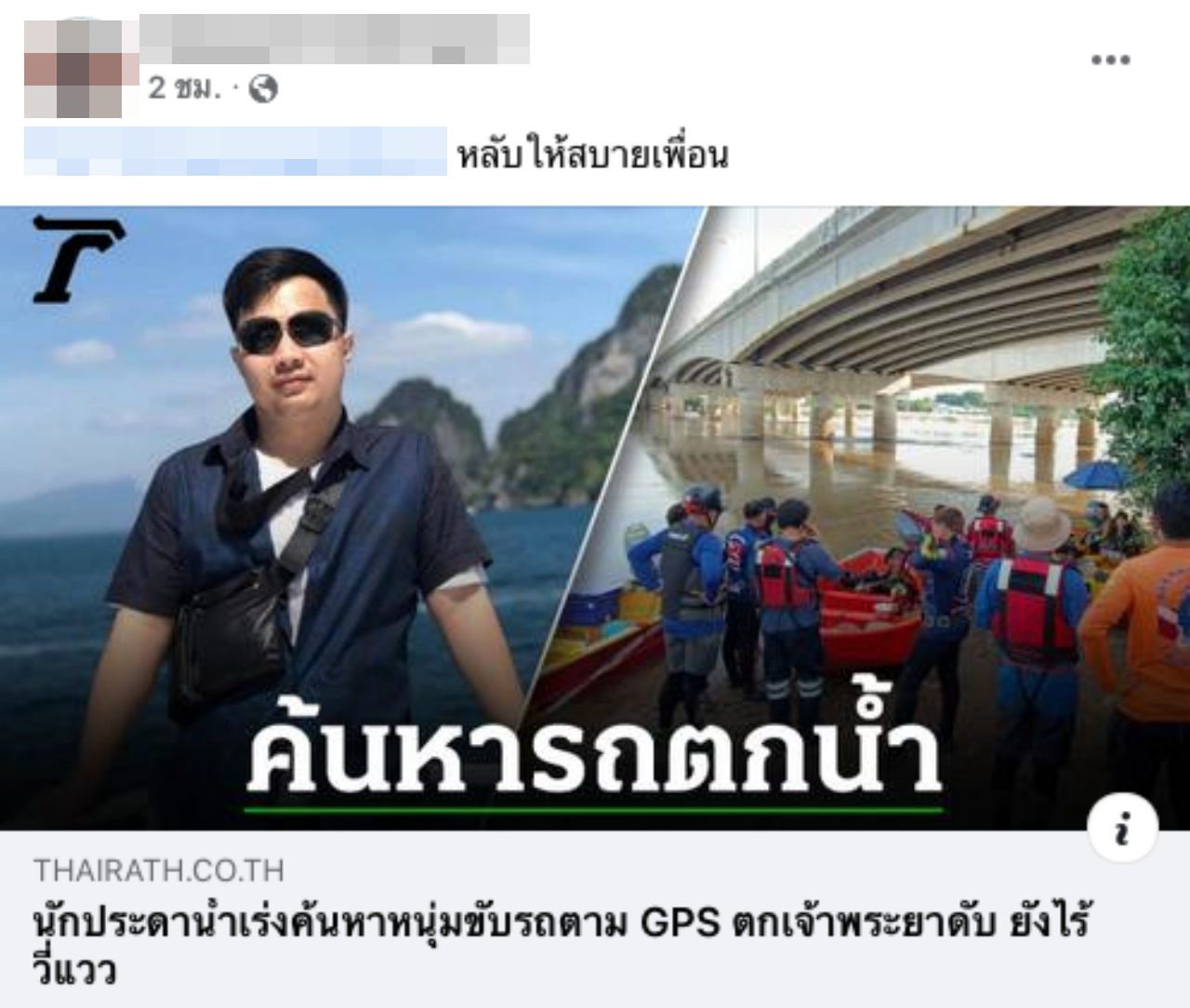Click the Thairath T logo on image
1190x1008 pixels.
(x=76, y=259)
